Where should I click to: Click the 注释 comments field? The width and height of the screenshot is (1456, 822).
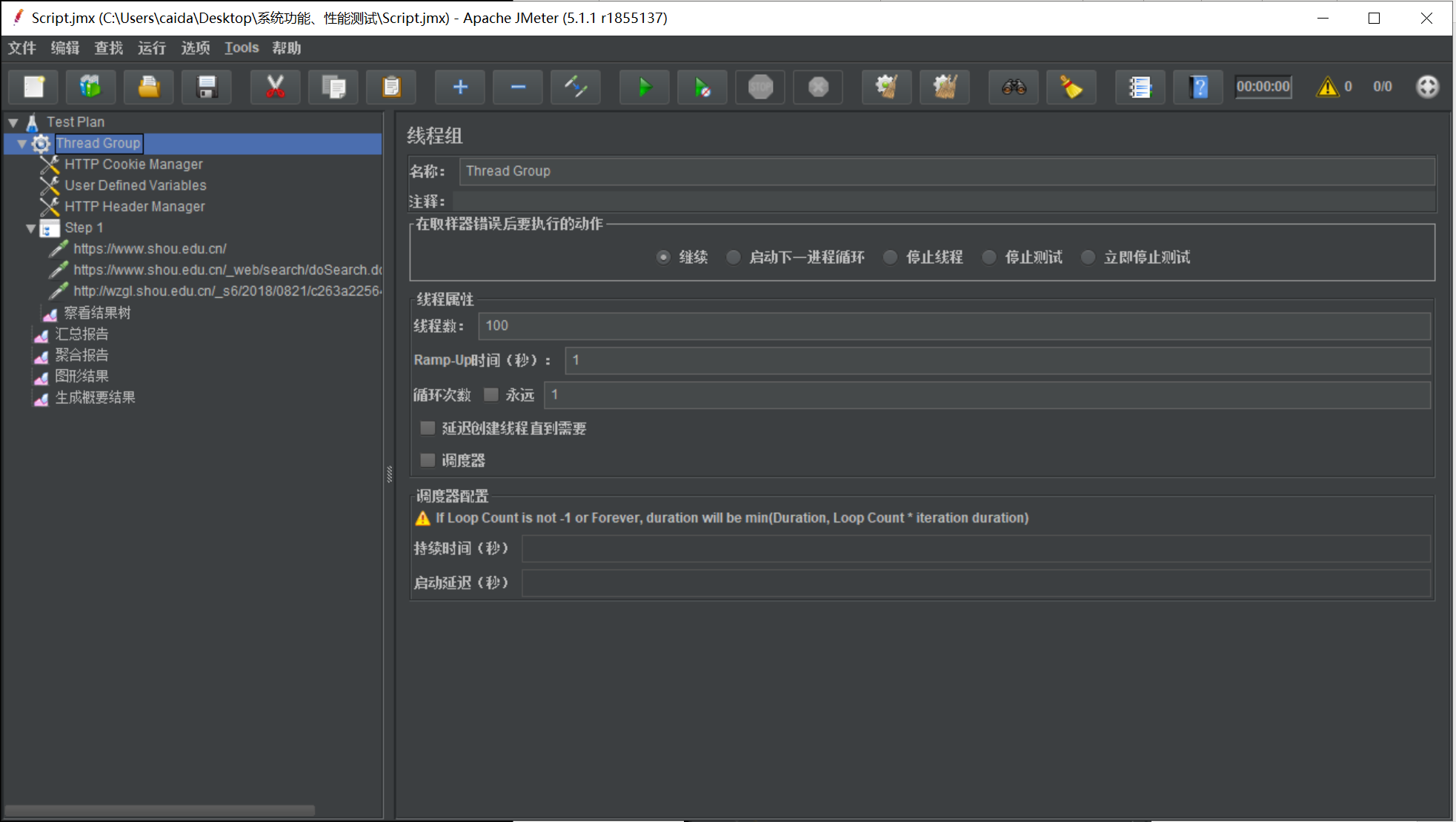tap(944, 202)
